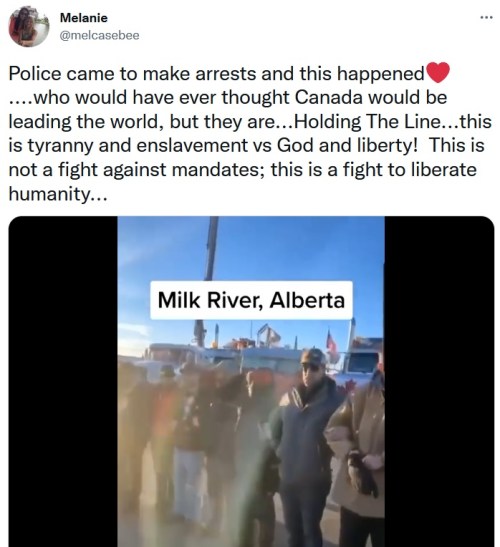Click the right black bar of video
The height and width of the screenshot is (547, 500).
pos(439,381)
